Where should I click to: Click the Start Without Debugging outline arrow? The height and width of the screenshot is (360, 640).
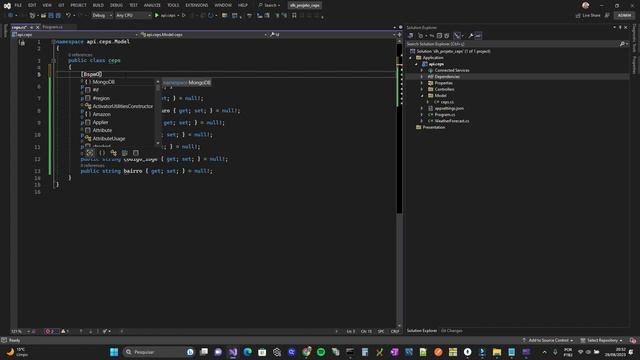tap(184, 16)
